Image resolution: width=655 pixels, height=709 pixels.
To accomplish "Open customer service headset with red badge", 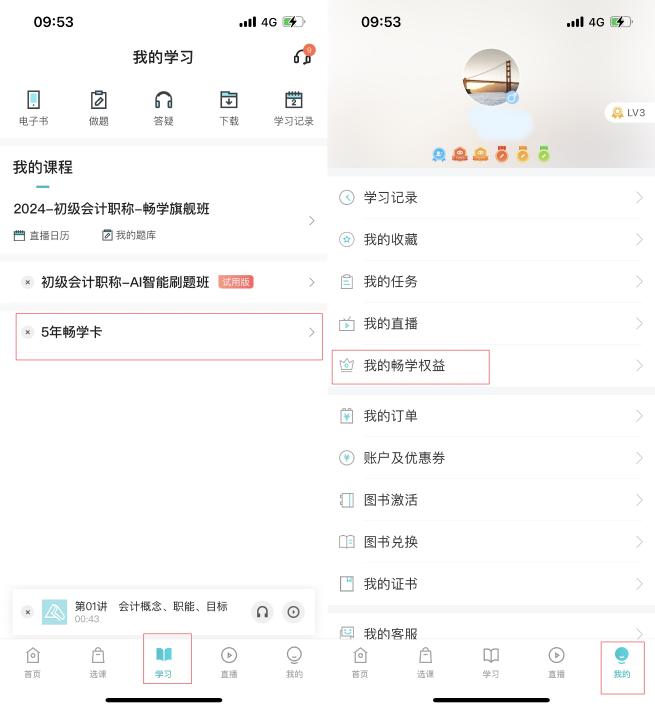I will (x=303, y=56).
